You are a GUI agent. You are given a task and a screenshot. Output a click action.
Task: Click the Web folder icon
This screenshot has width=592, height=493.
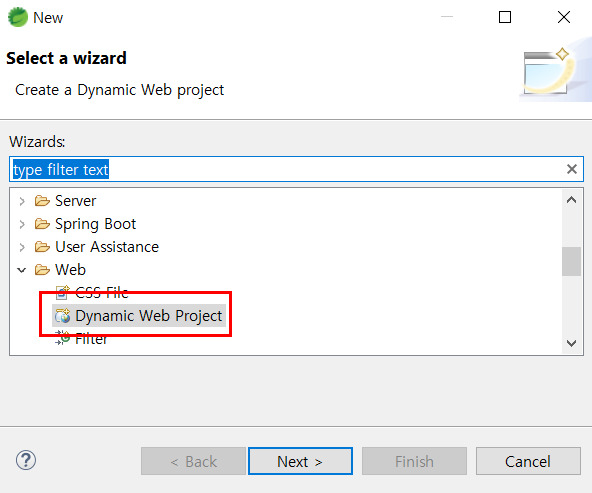tap(42, 270)
